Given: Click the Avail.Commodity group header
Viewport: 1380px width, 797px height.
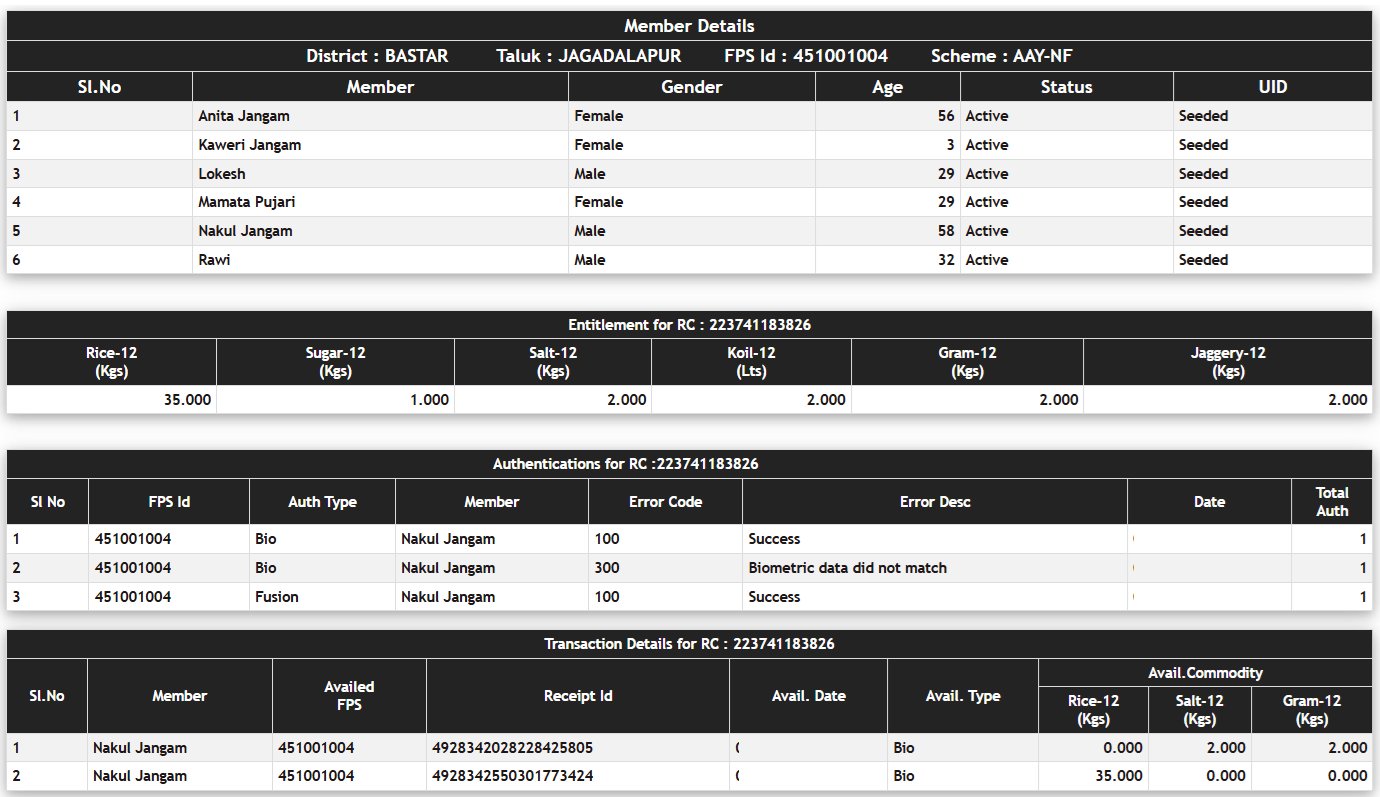Looking at the screenshot, I should tap(1205, 673).
